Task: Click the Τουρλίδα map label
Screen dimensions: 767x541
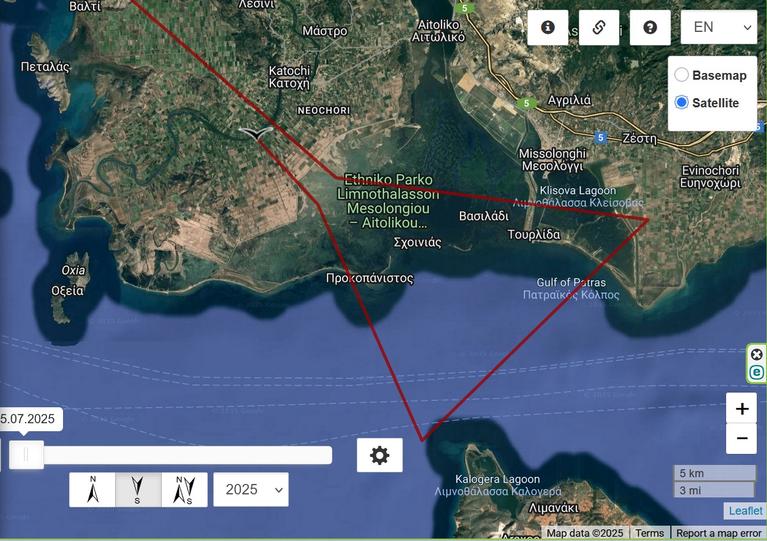Action: coord(534,235)
